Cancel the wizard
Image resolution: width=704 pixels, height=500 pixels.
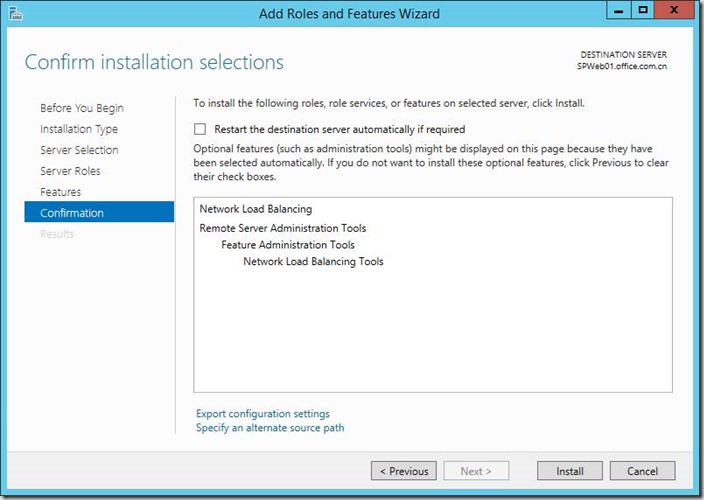click(x=642, y=471)
